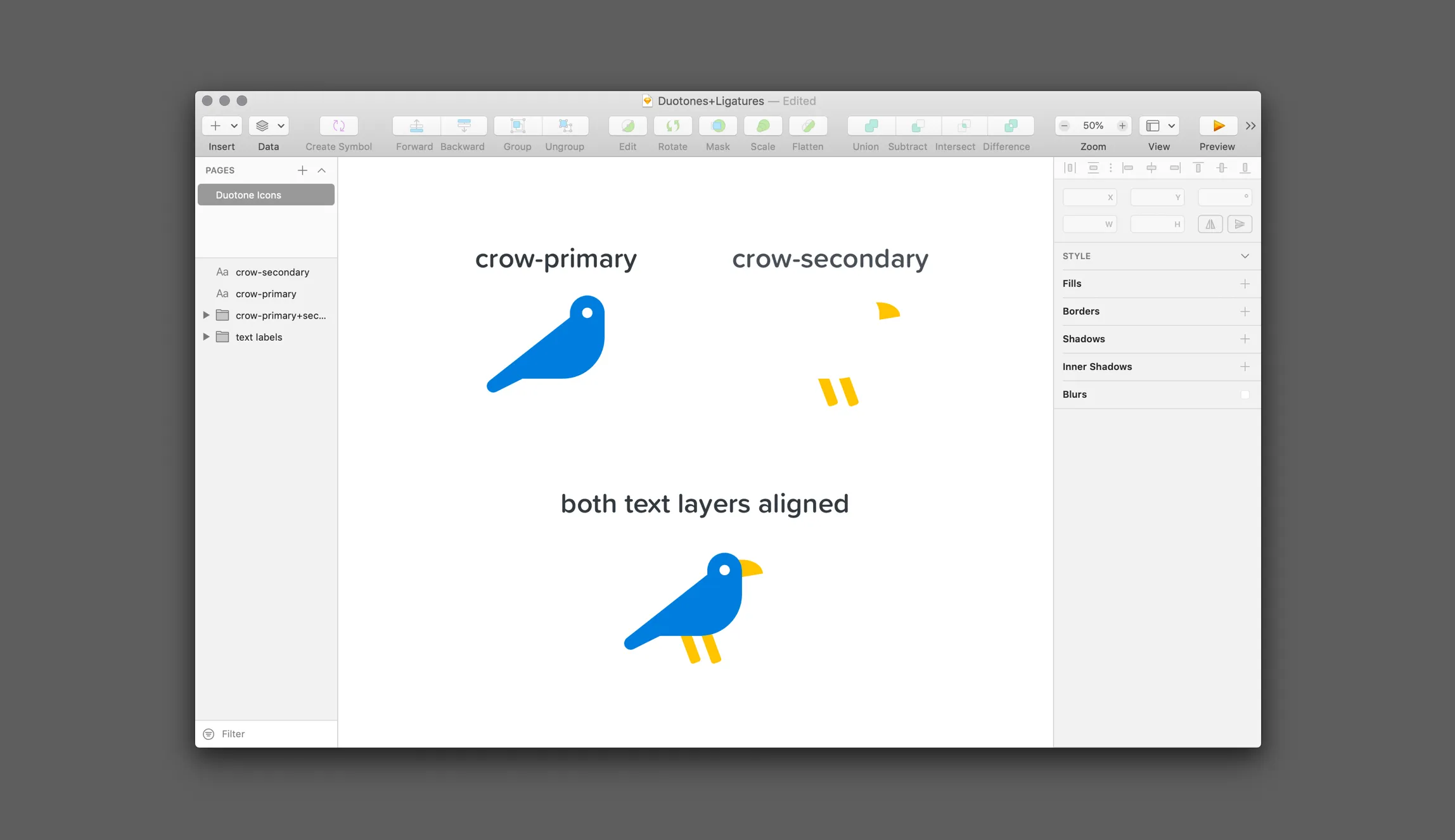The image size is (1455, 840).
Task: Add a new Fill style
Action: click(1245, 283)
